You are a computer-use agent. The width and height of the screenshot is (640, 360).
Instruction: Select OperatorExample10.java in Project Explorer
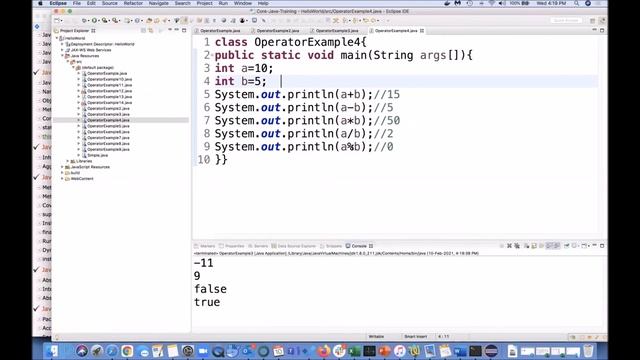coord(109,79)
